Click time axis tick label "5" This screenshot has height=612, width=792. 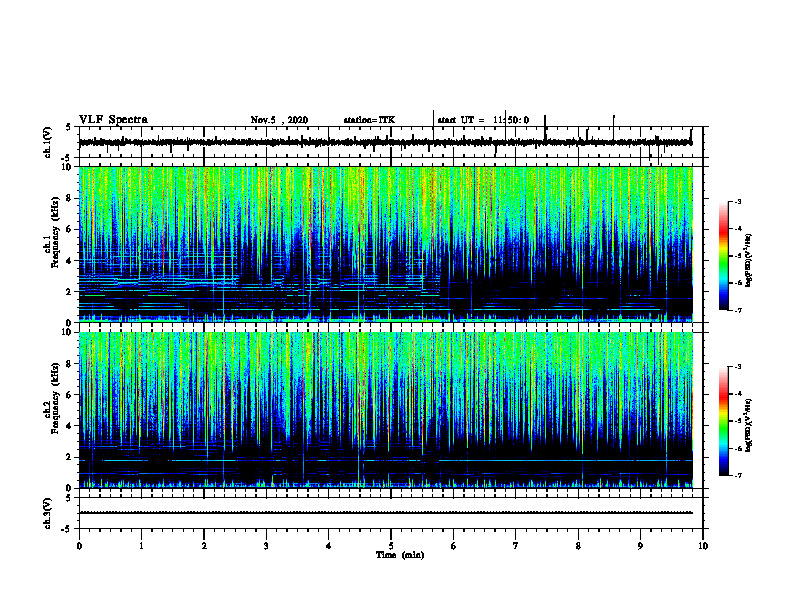click(391, 546)
